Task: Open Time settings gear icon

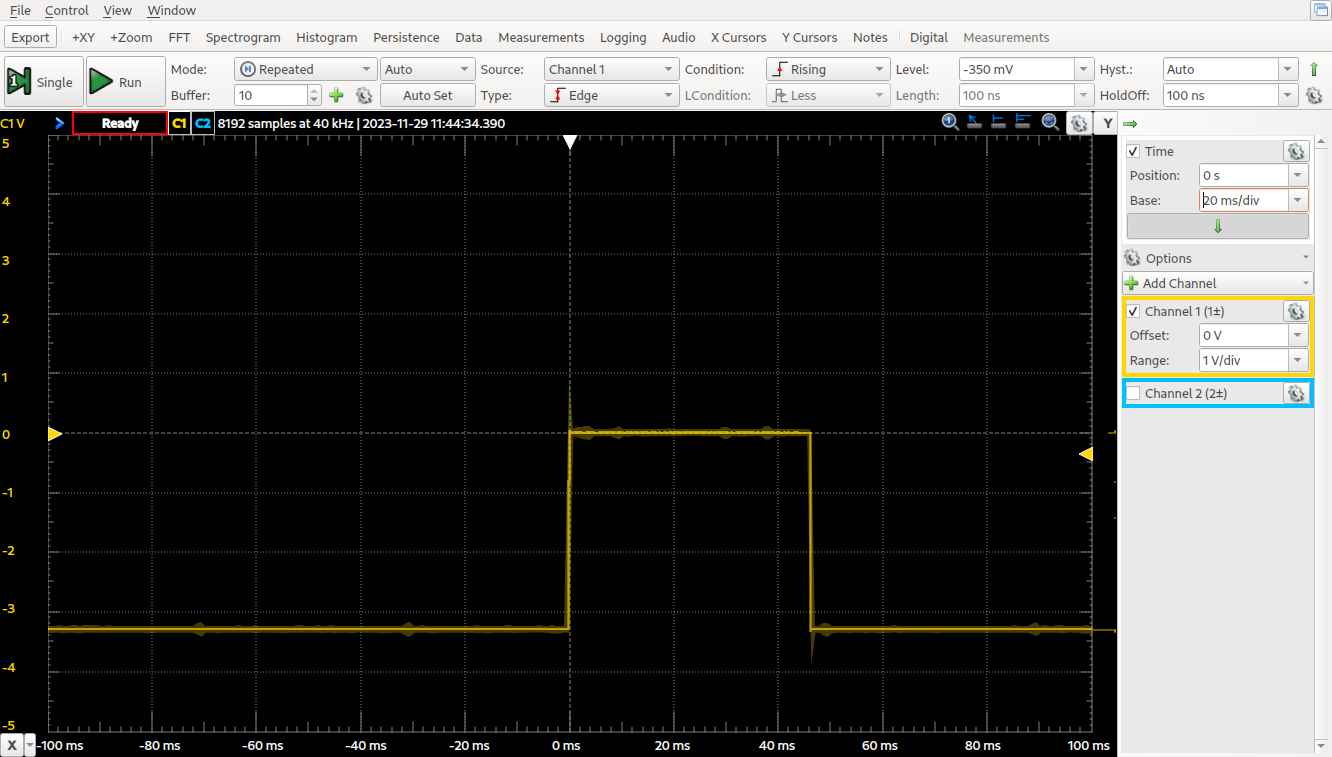Action: [x=1296, y=151]
